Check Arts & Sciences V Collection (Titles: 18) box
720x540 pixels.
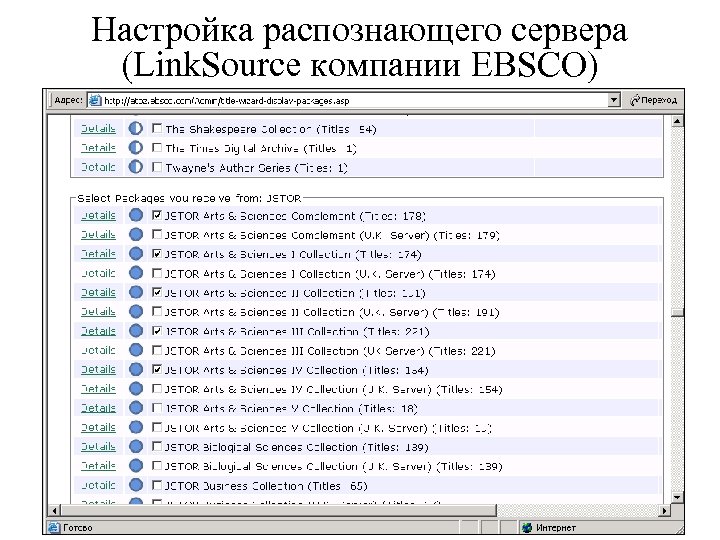click(157, 408)
